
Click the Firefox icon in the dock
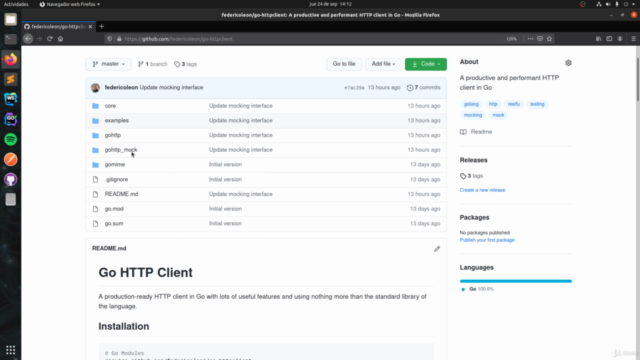pos(11,59)
